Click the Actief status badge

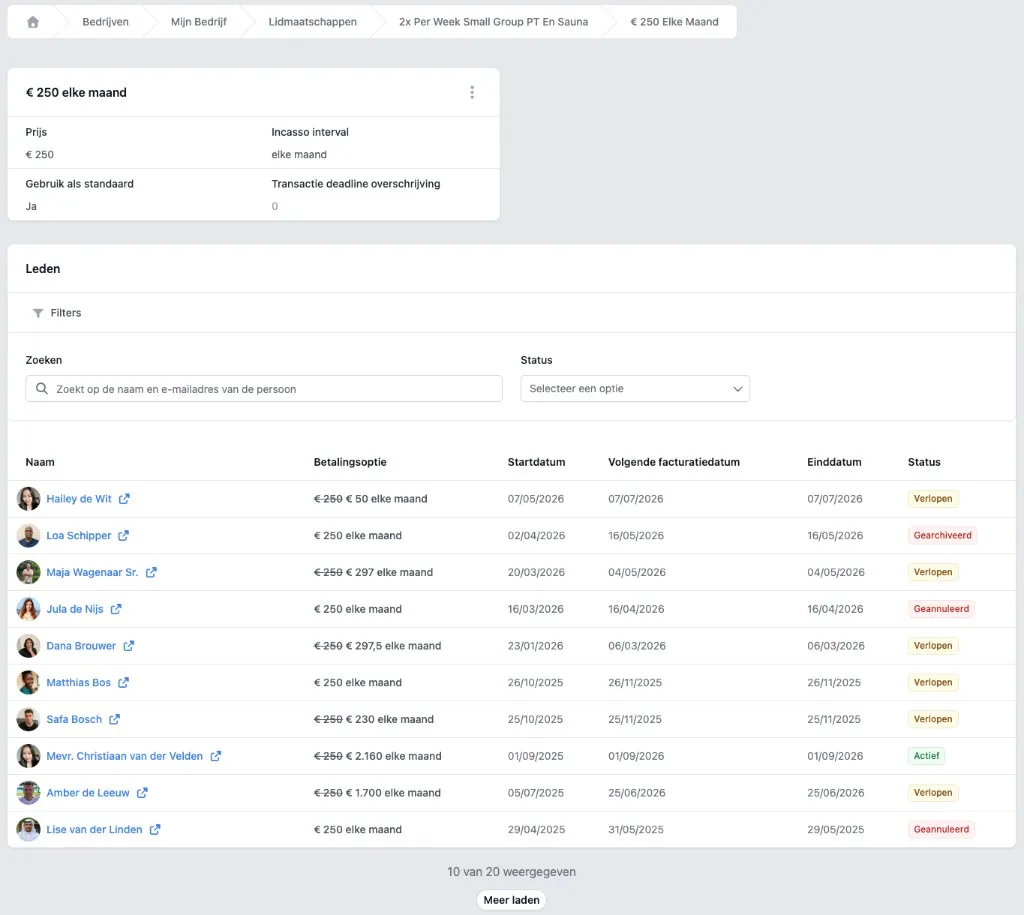[x=926, y=756]
